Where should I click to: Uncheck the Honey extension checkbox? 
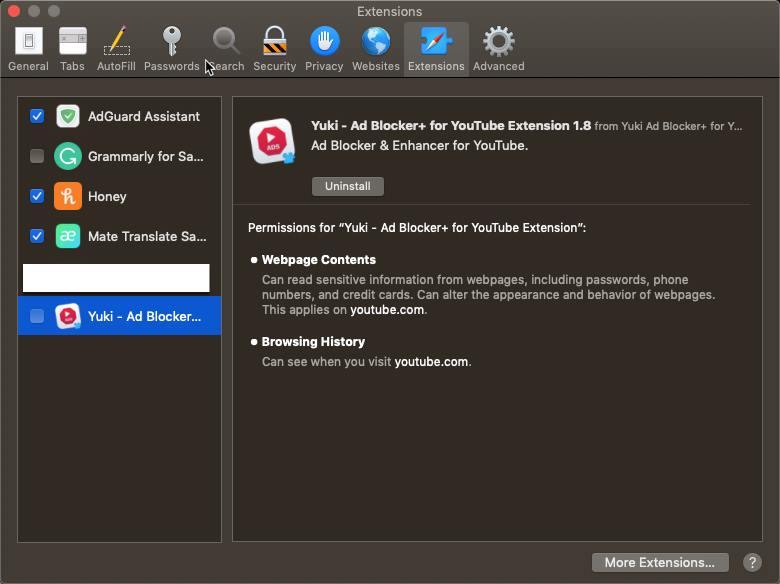[x=37, y=196]
